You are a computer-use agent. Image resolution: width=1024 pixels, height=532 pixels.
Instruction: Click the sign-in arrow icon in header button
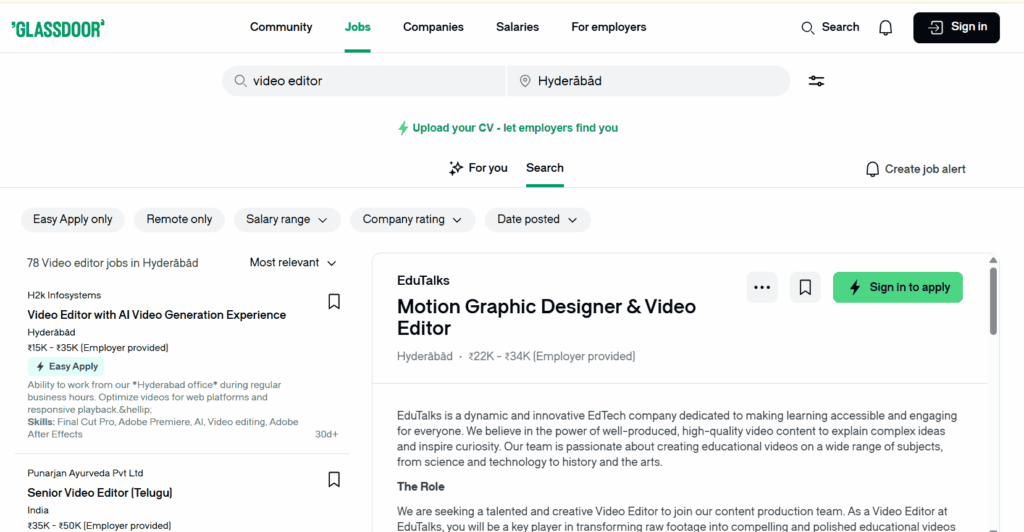936,27
